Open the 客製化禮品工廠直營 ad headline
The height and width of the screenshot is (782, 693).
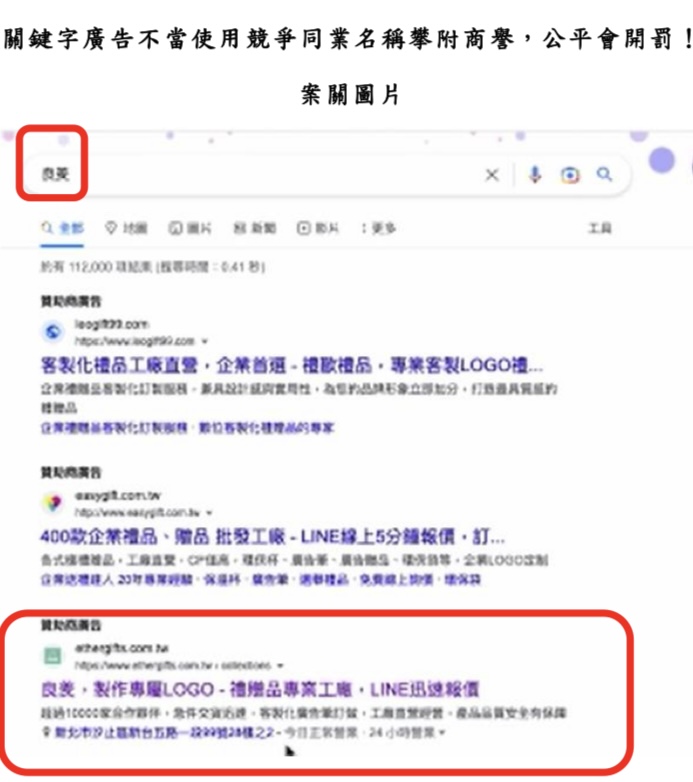pos(292,366)
